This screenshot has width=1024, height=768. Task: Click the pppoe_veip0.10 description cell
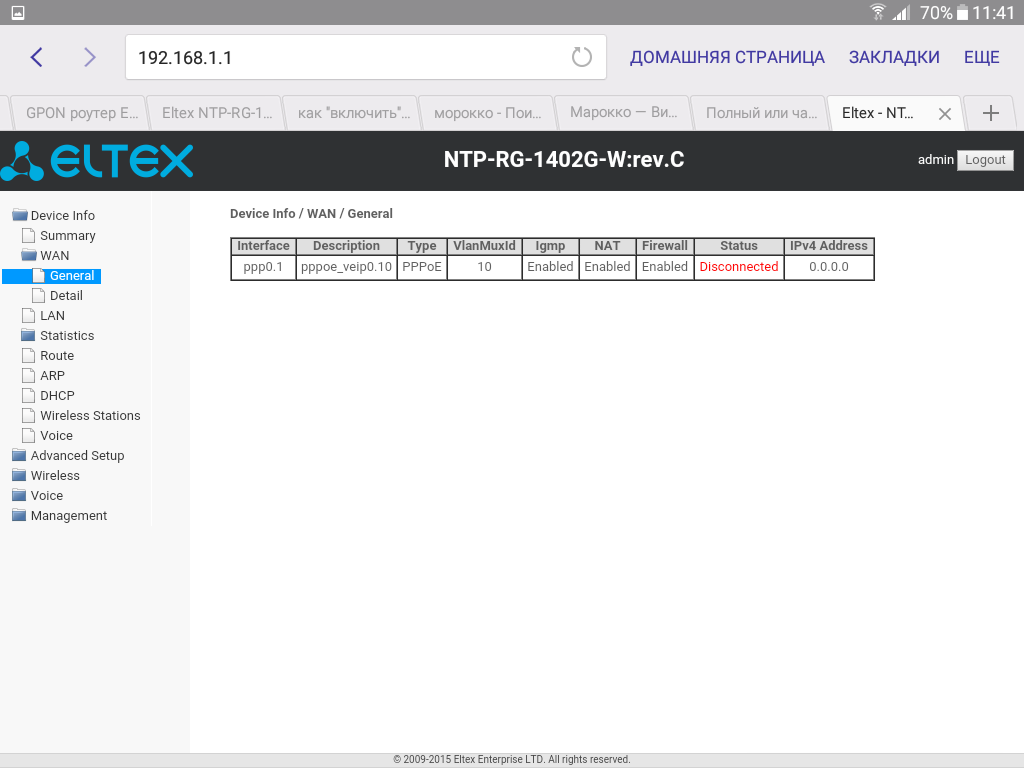(x=346, y=266)
